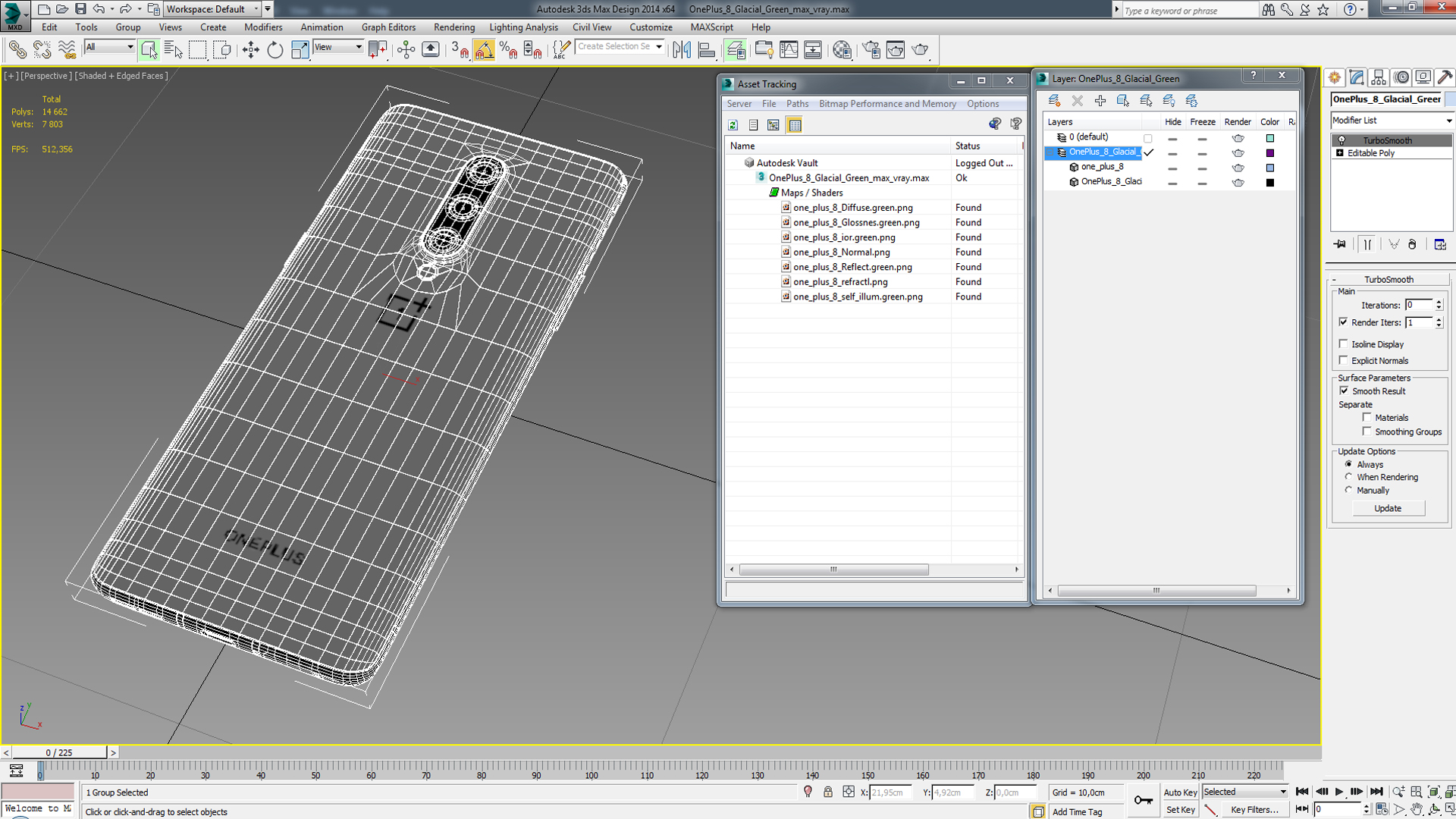Open the Modifier List dropdown

coord(1392,121)
